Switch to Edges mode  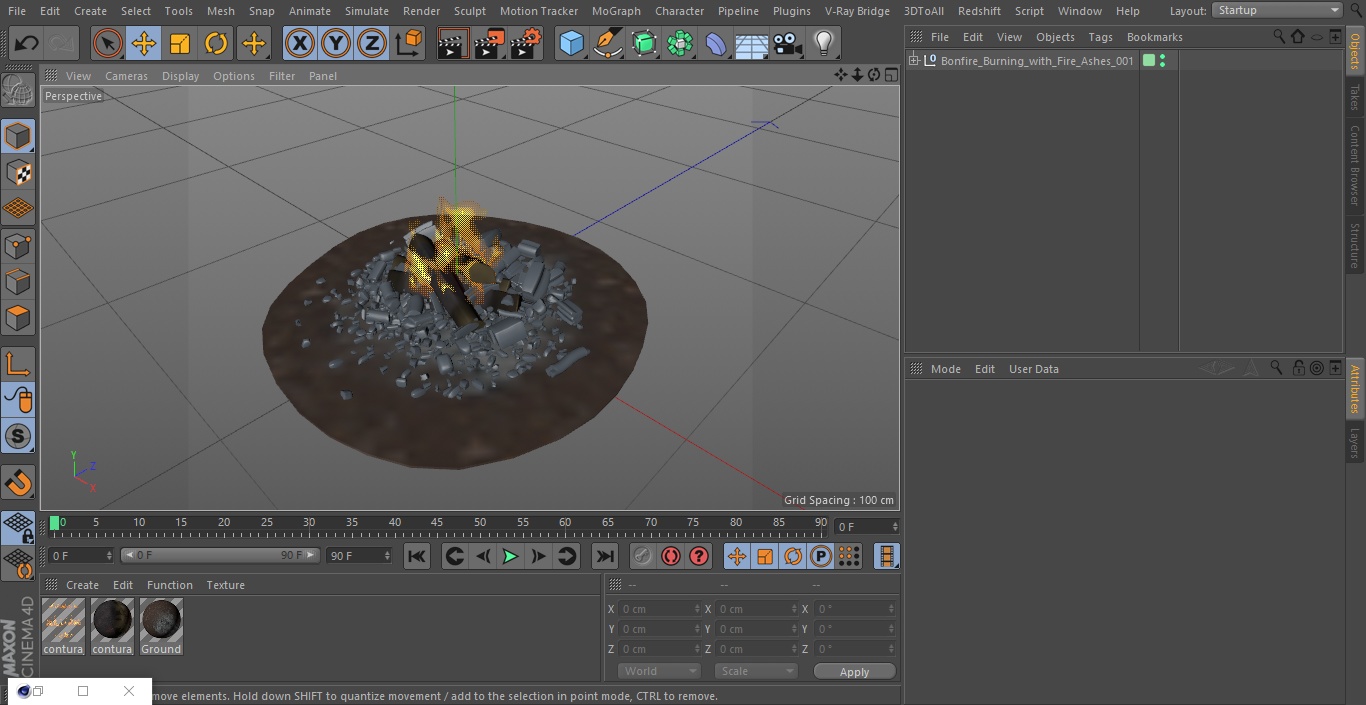(x=18, y=281)
